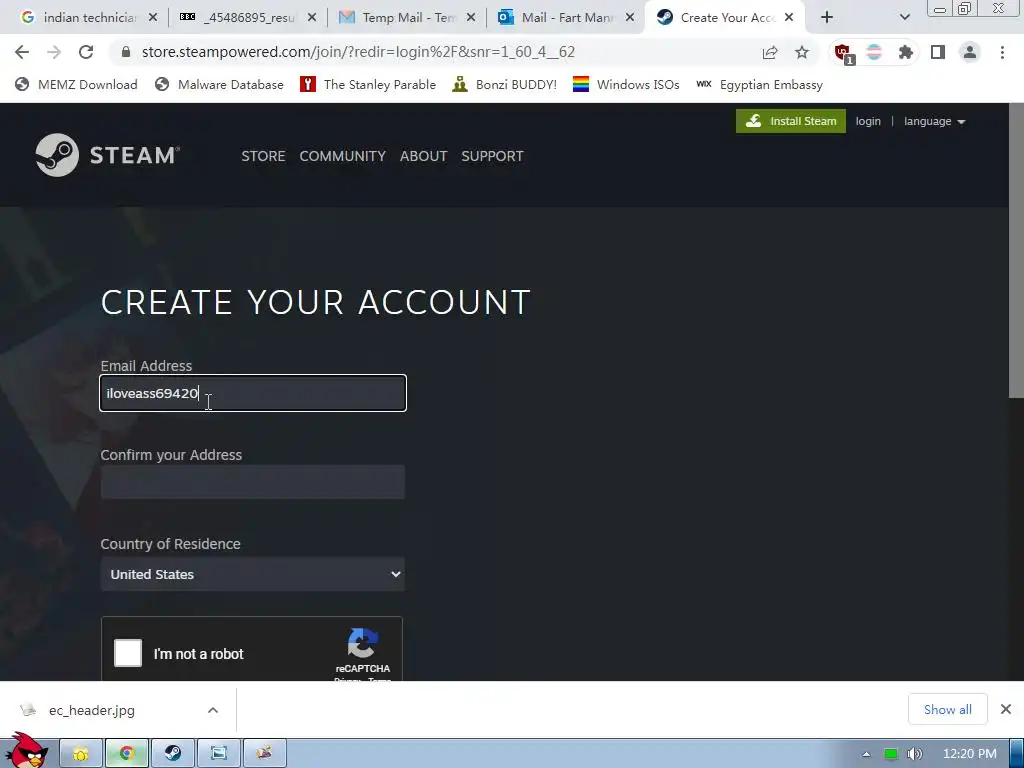Click the show desktop strip at the taskbar's end
Screen dimensions: 1024x768
(1017, 754)
